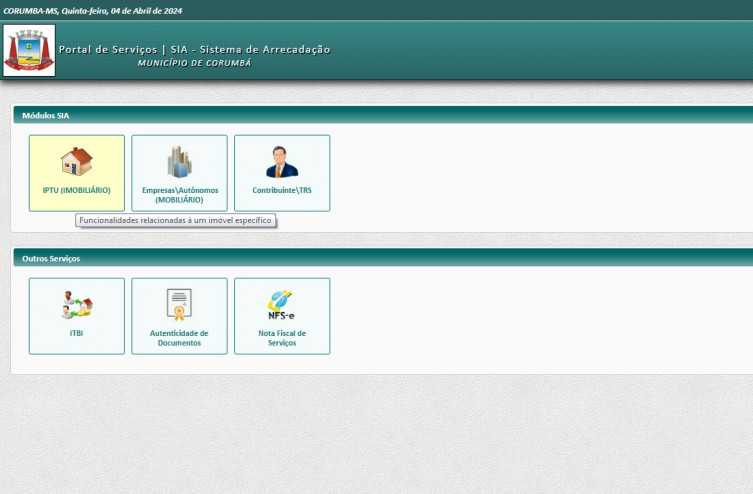This screenshot has width=753, height=494.
Task: Click the NFS-e logo icon
Action: point(281,304)
